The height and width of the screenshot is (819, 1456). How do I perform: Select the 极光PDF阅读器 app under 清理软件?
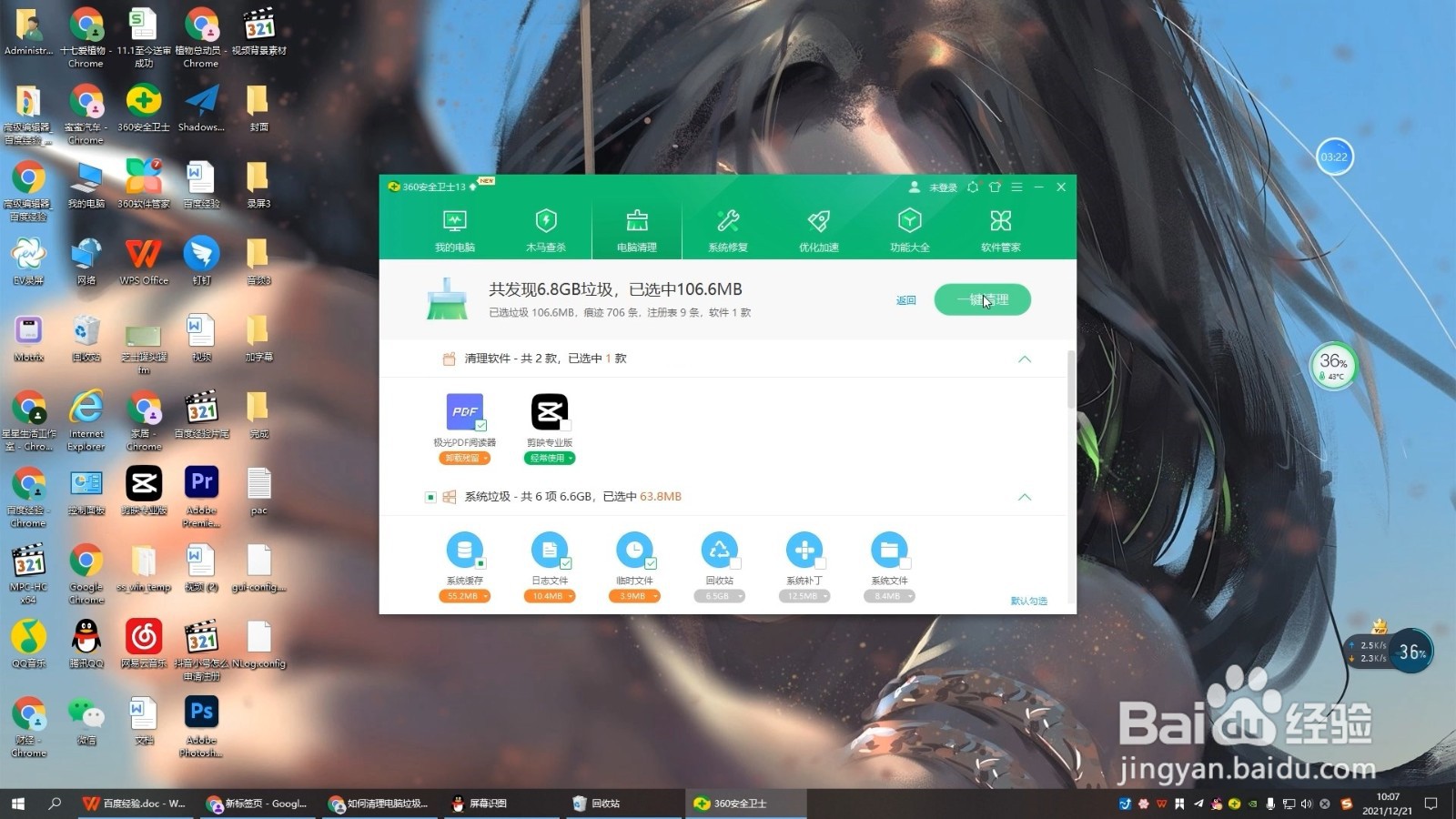[465, 412]
